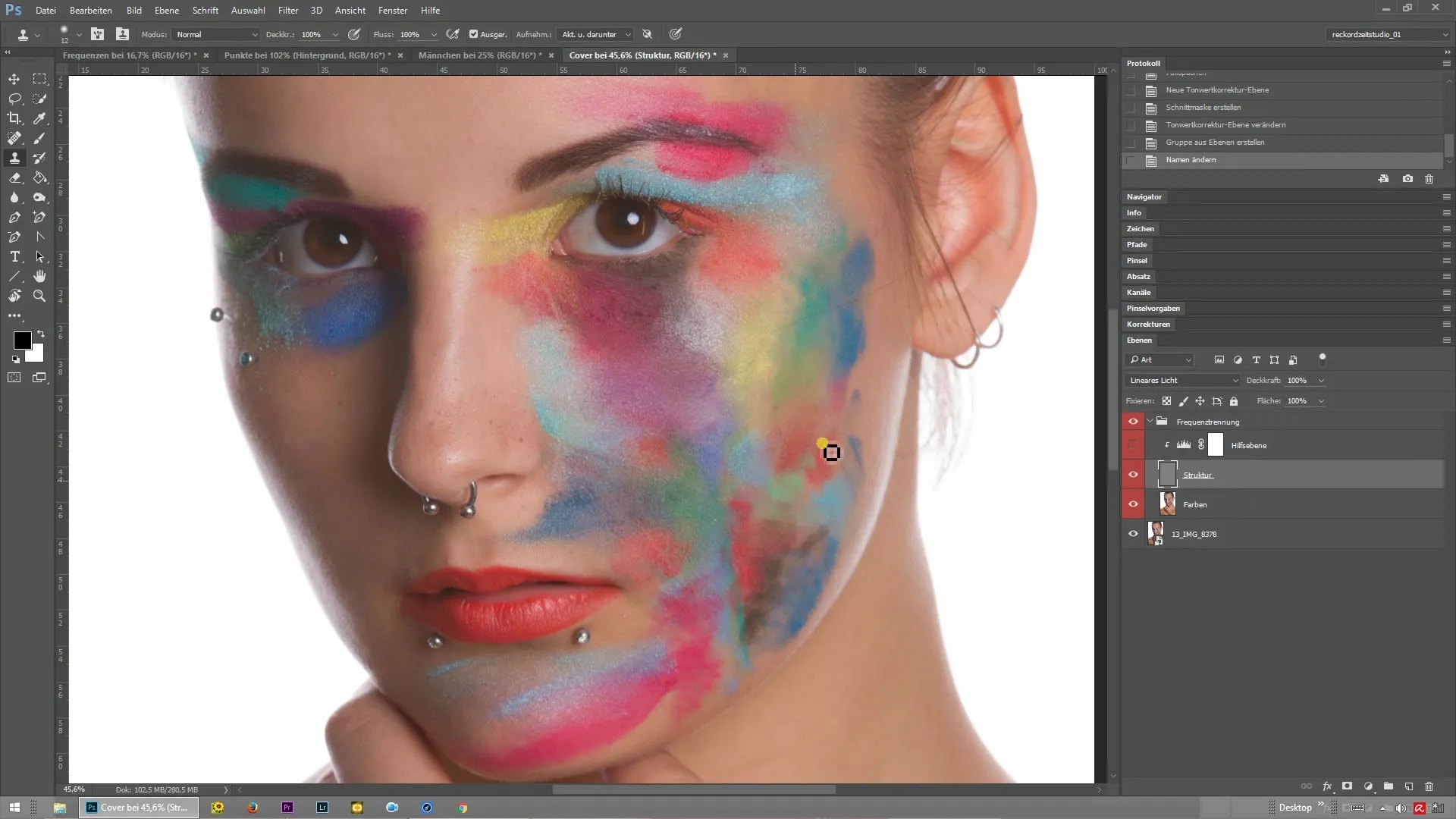Create a new group folder icon
Viewport: 1456px width, 819px height.
click(x=1389, y=786)
